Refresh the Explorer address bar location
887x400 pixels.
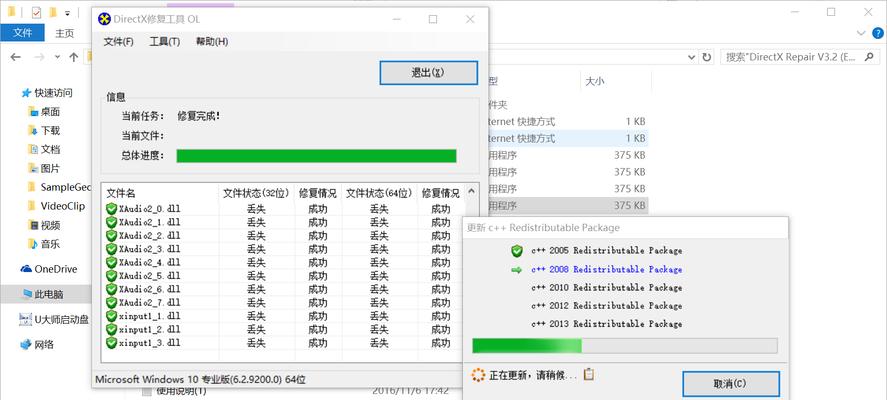(x=707, y=57)
